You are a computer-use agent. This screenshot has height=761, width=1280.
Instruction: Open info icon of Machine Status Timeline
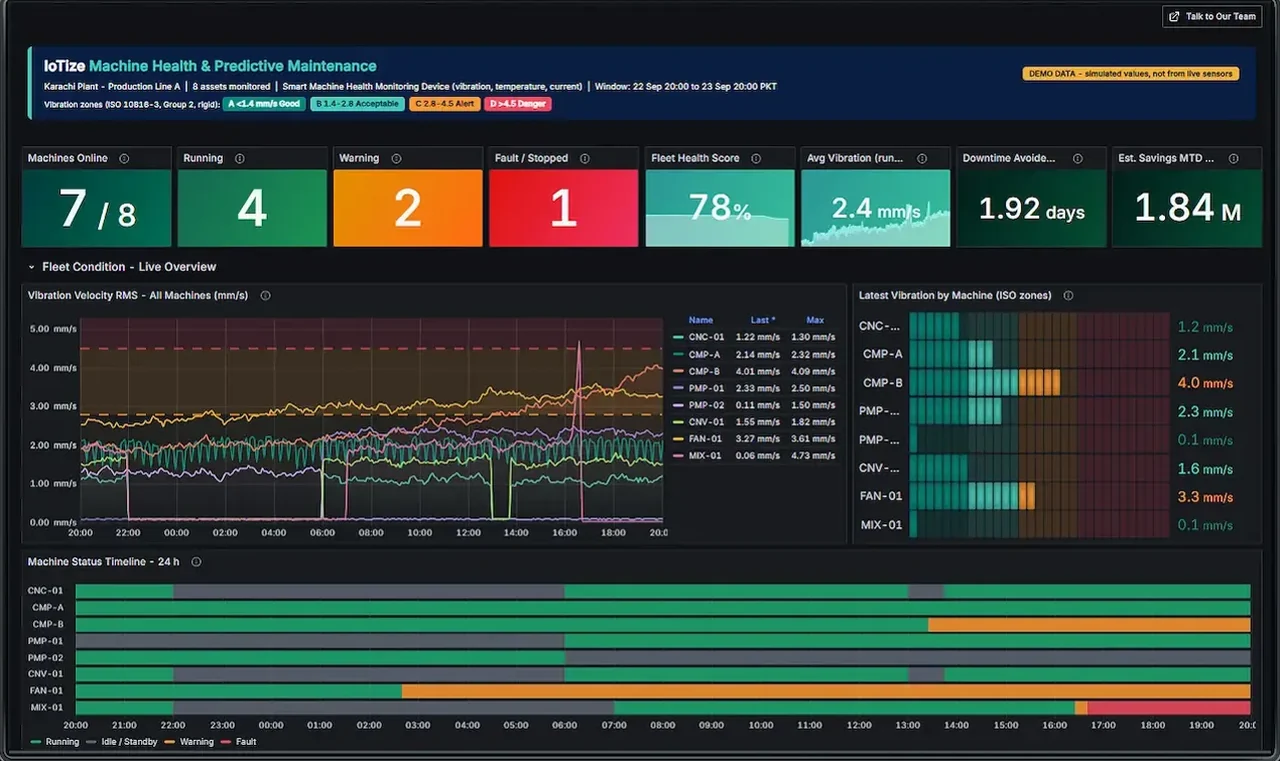196,561
